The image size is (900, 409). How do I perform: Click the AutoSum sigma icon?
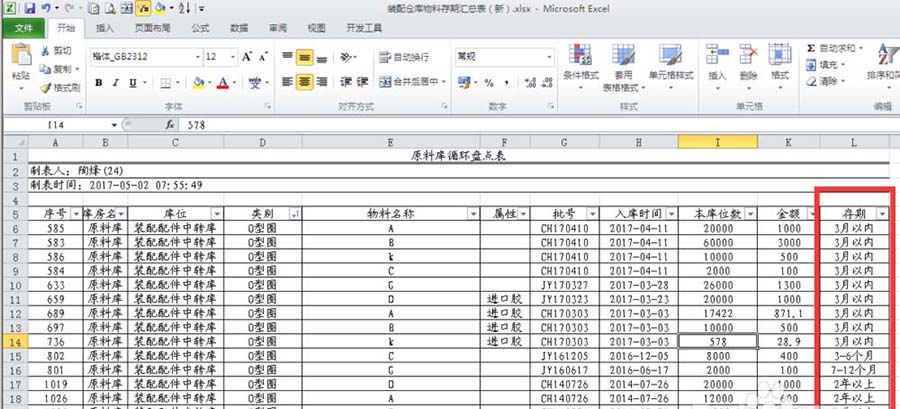click(809, 48)
